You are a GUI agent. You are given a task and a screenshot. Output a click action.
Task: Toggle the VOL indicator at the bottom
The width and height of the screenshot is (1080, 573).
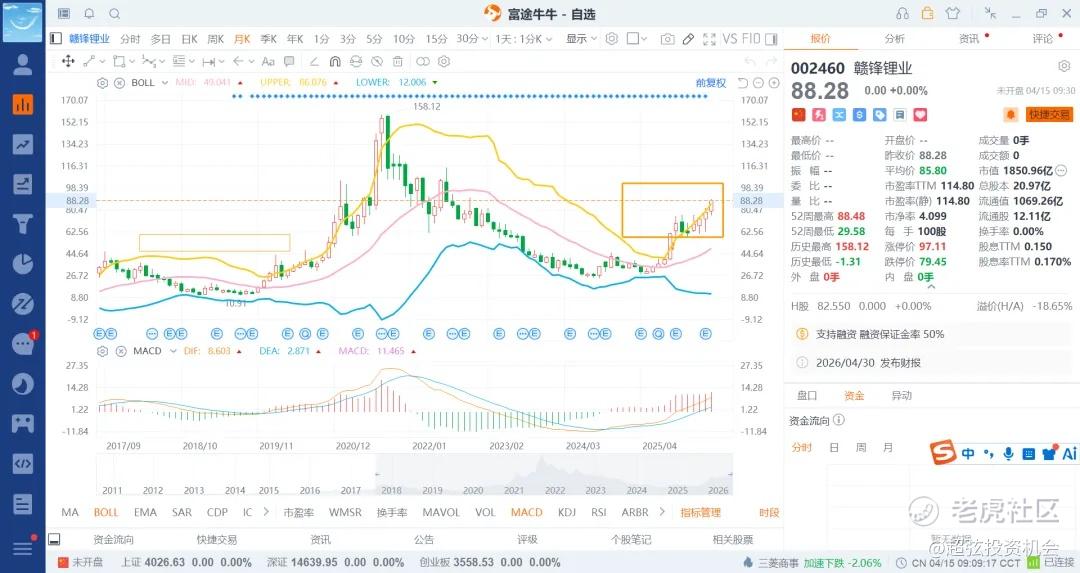click(485, 512)
